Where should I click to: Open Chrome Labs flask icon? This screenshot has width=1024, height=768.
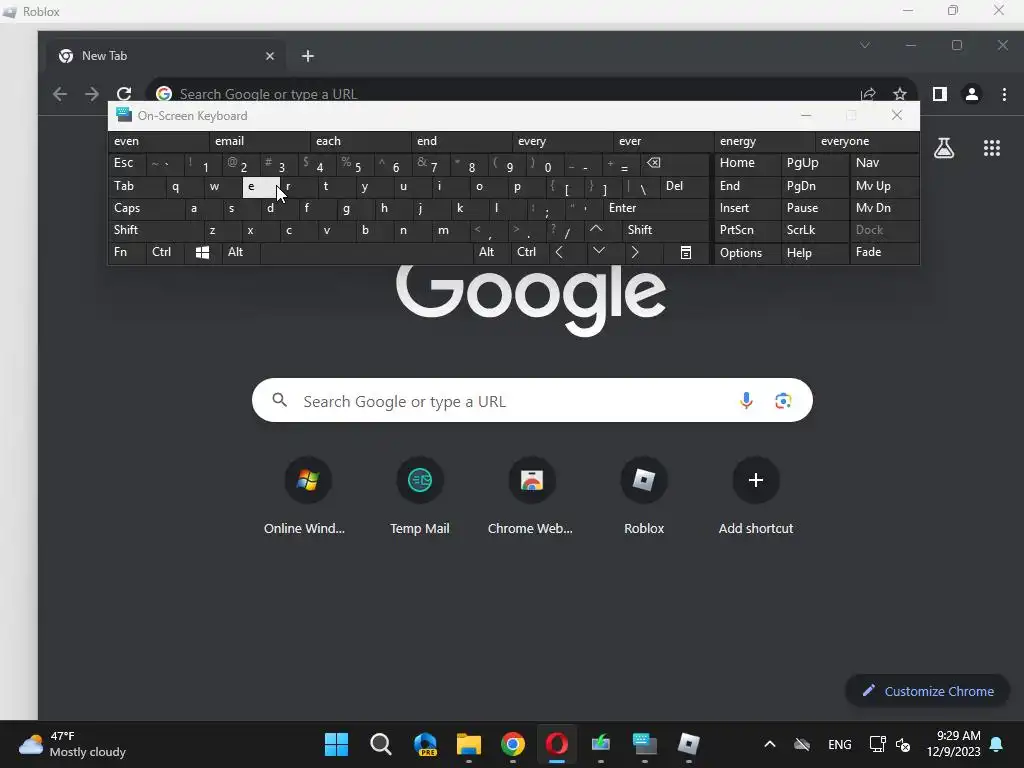click(x=944, y=148)
